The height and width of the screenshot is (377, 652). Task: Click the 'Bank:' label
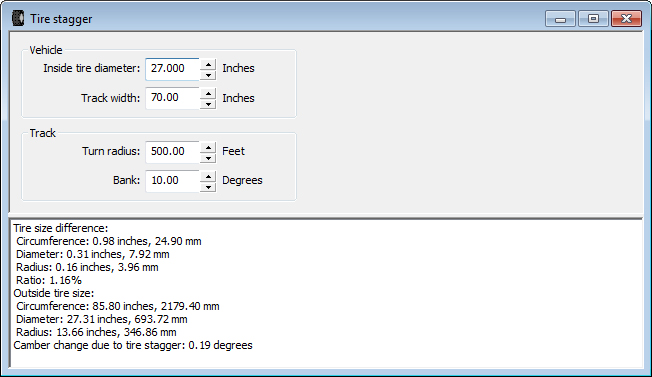pos(127,180)
